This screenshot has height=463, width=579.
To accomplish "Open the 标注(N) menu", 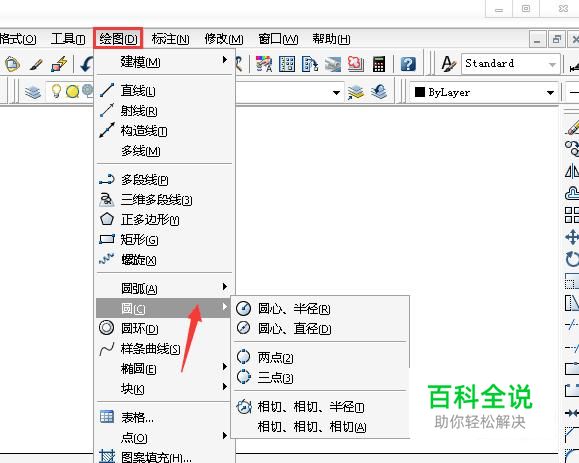I will point(170,38).
